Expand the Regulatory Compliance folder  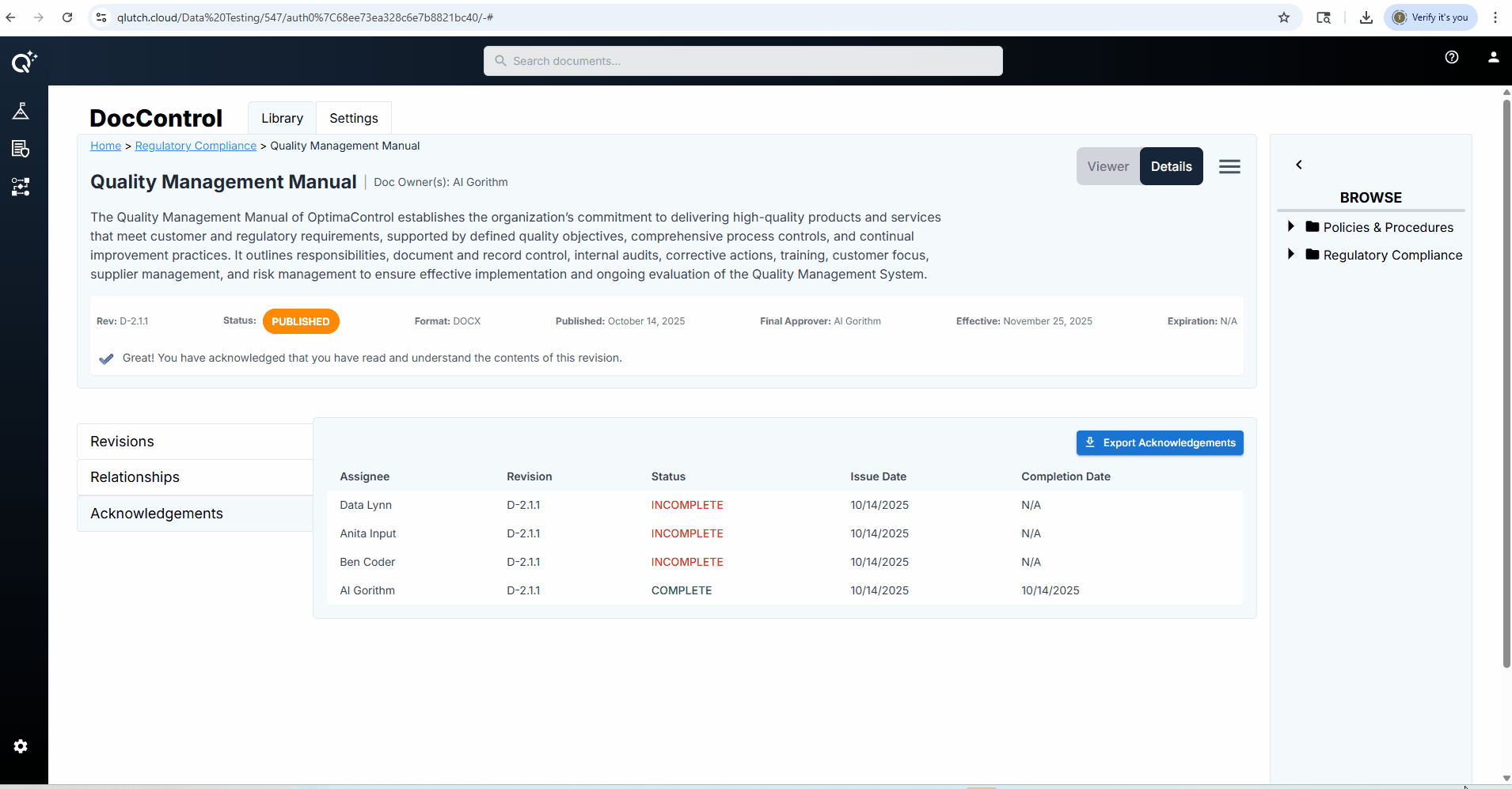point(1291,254)
